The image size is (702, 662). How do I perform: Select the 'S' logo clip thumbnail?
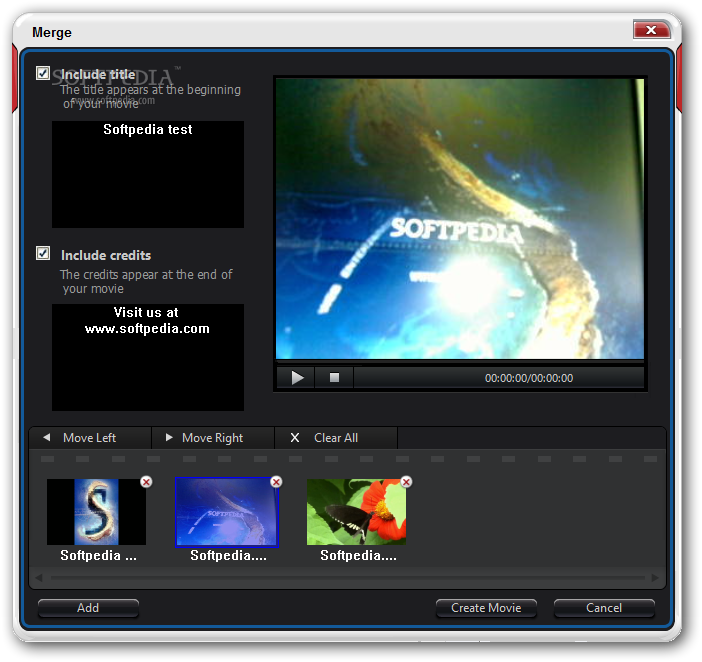click(x=96, y=512)
